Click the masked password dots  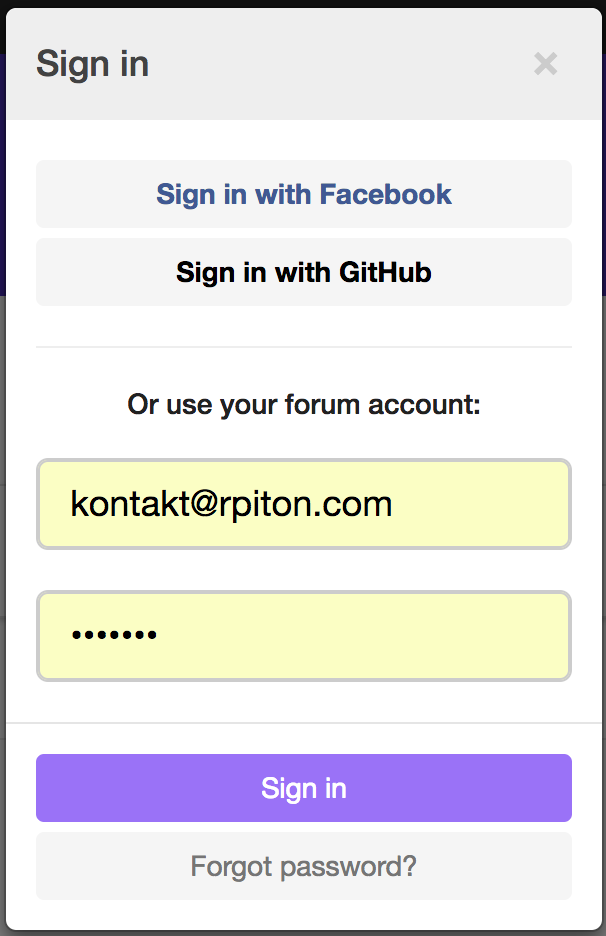point(114,635)
